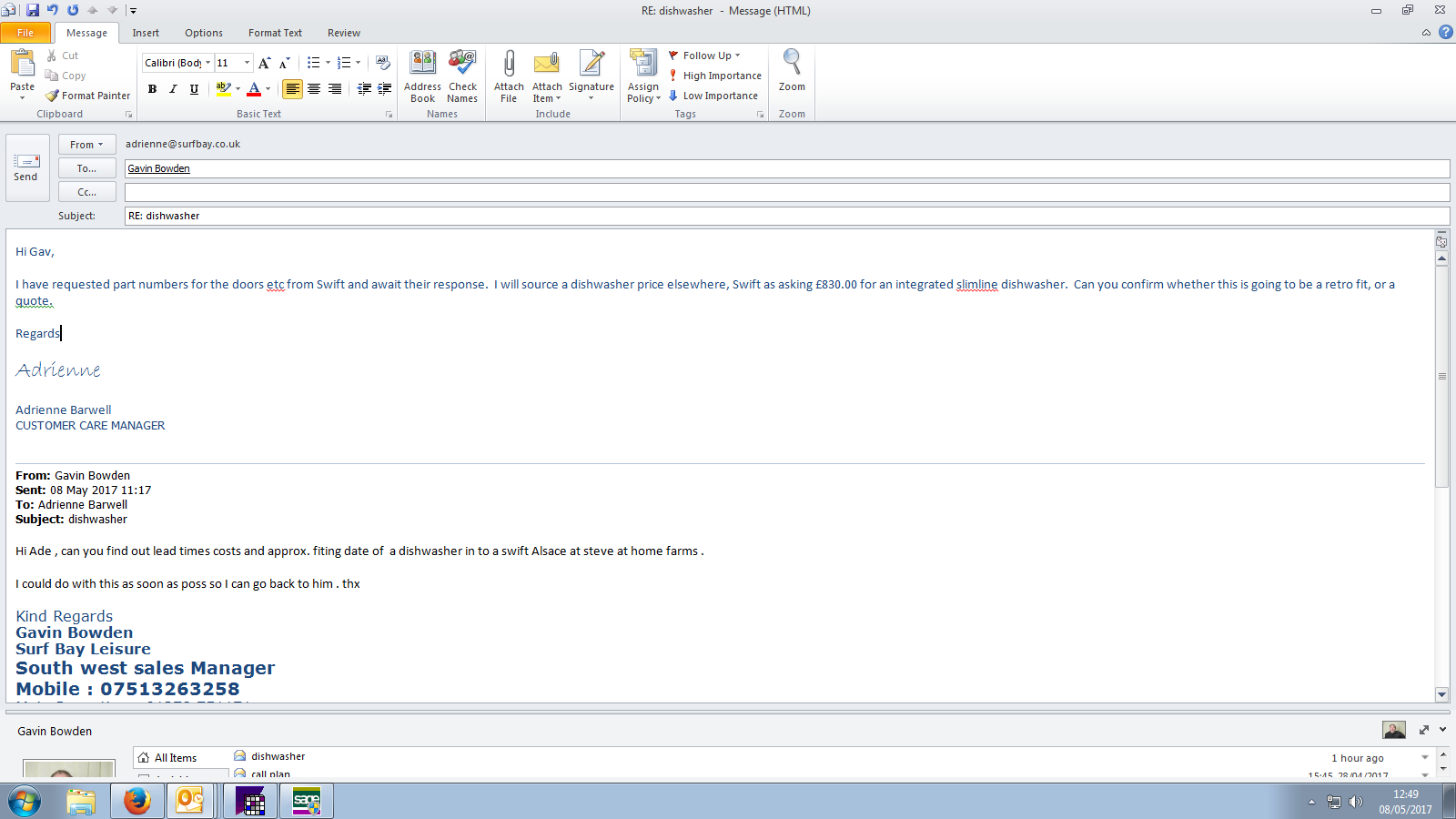Toggle High Importance flag
This screenshot has width=1456, height=819.
[714, 76]
